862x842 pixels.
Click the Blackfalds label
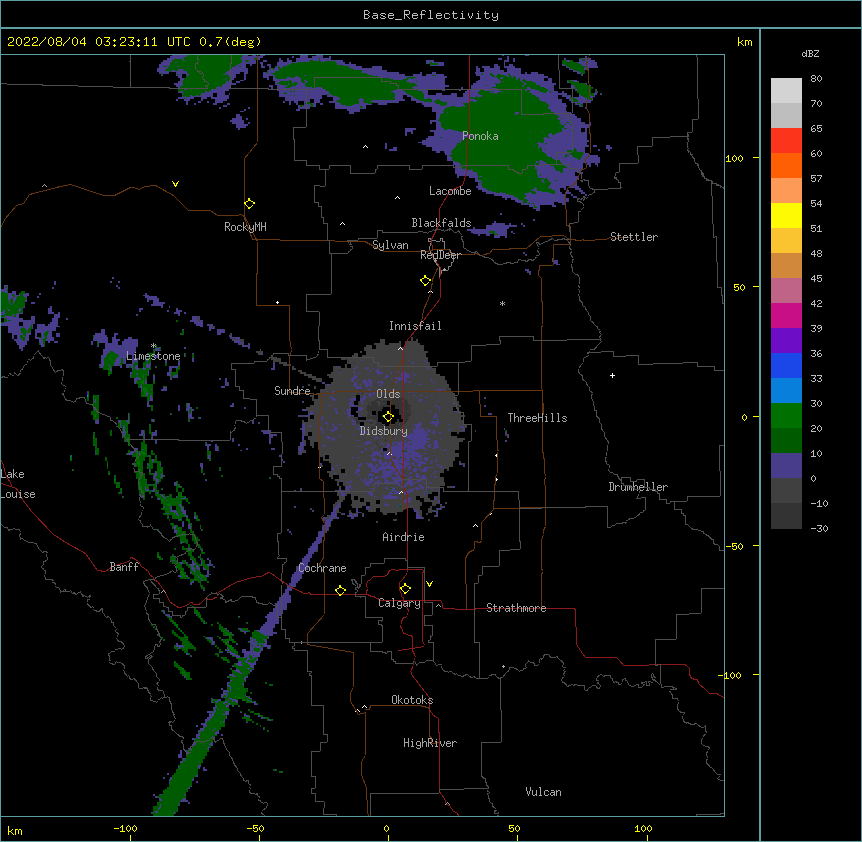[441, 223]
